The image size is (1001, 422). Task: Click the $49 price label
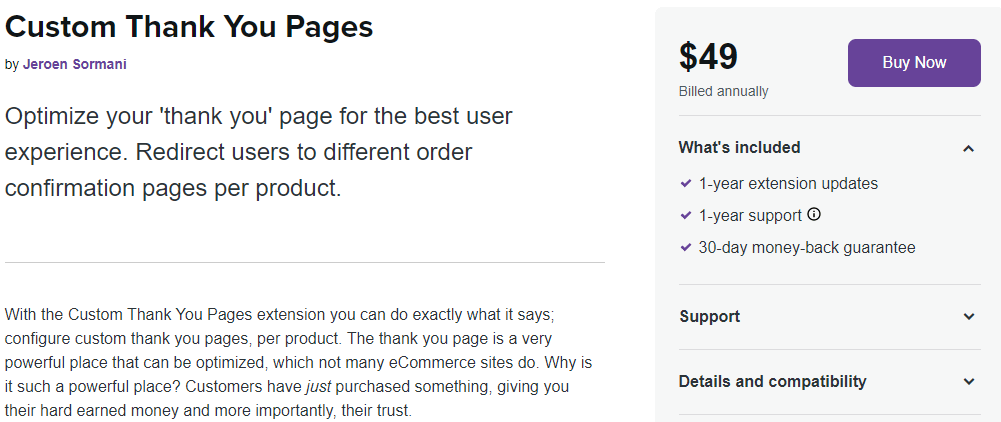708,57
